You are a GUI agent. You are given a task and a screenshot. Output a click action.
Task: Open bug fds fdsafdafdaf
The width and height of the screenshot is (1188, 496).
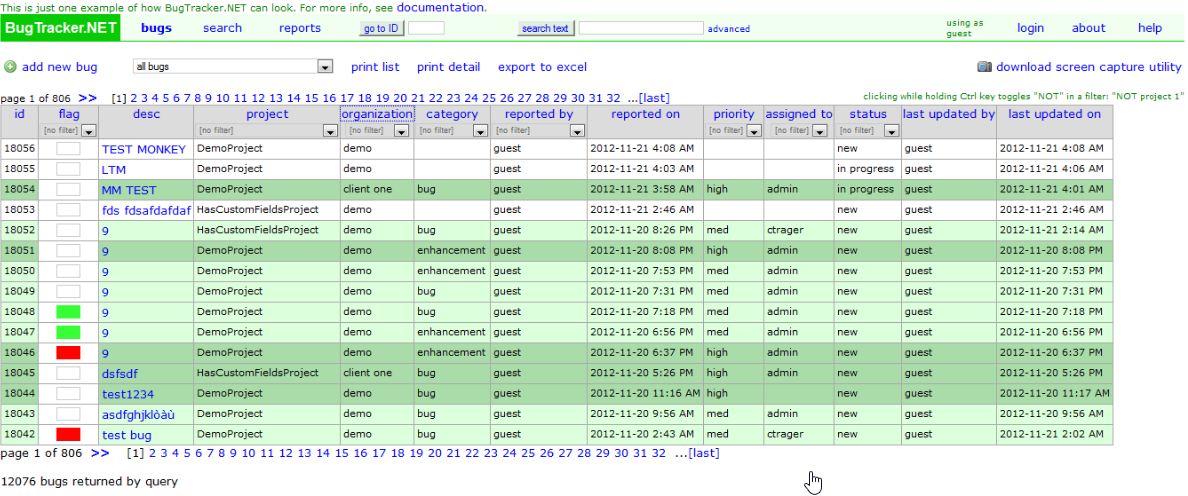[146, 211]
